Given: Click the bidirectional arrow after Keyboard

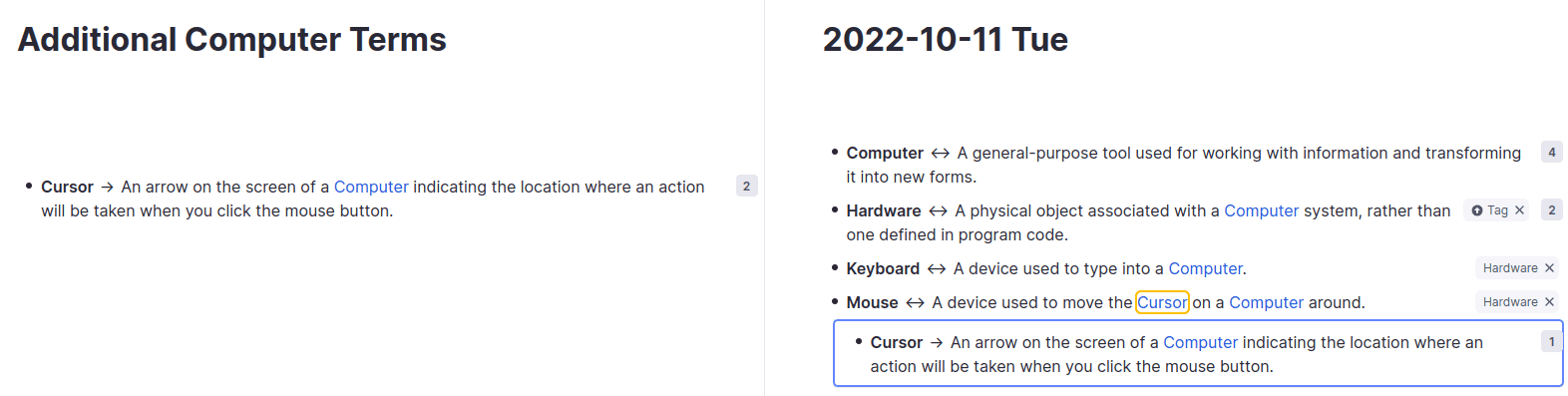Looking at the screenshot, I should [x=937, y=269].
